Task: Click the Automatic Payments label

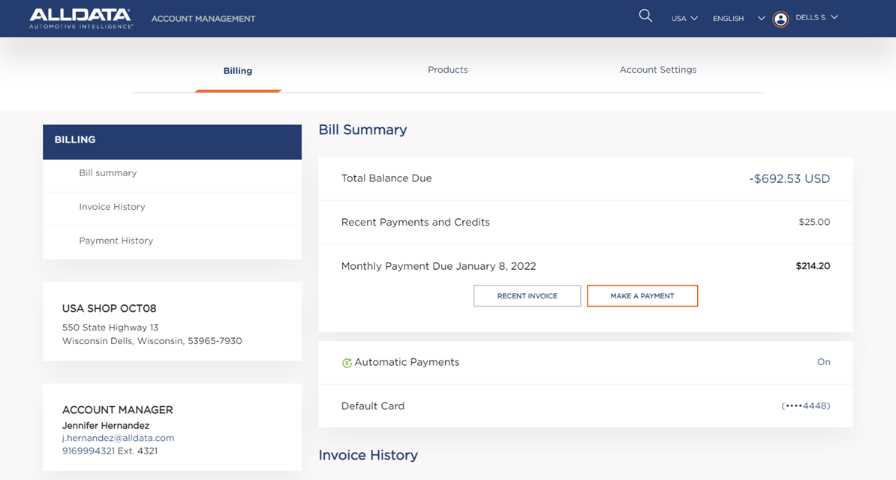Action: tap(406, 362)
